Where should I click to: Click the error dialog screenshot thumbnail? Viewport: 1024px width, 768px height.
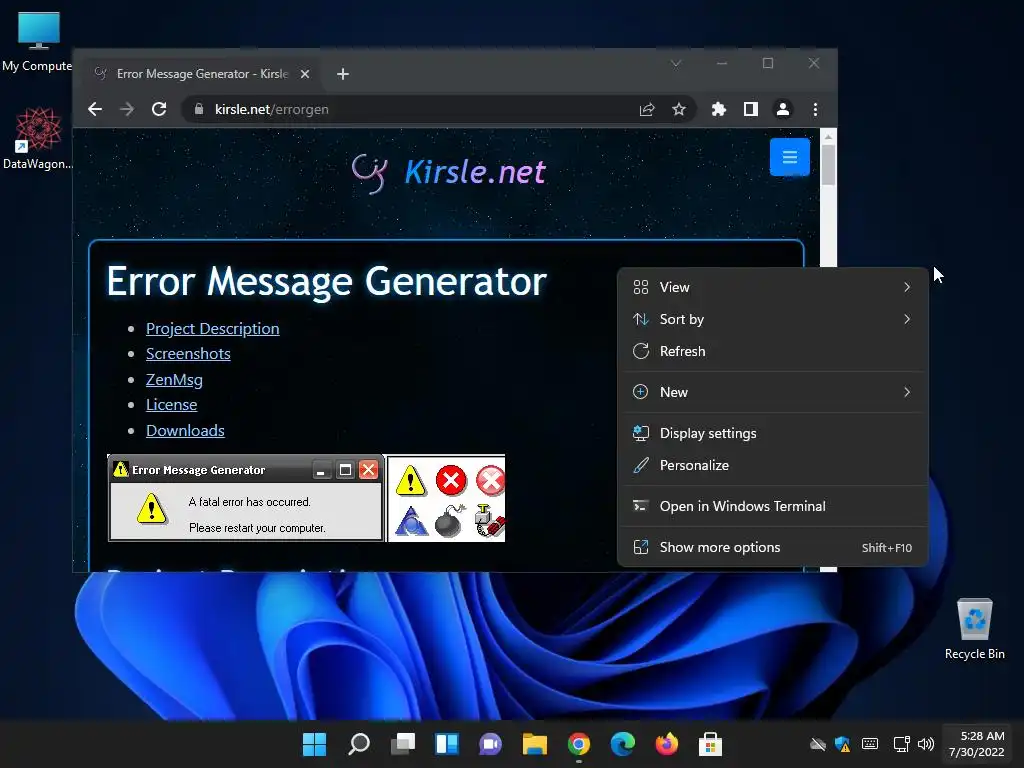coord(246,498)
